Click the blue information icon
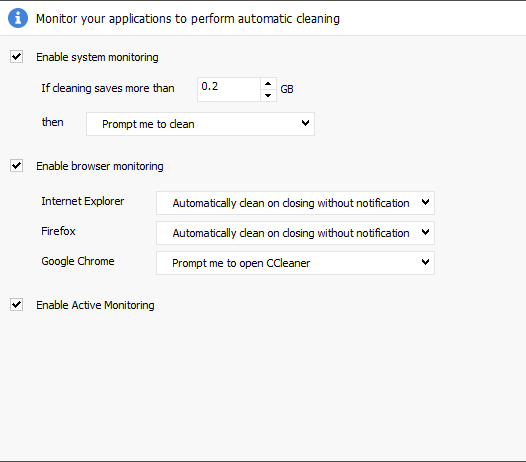This screenshot has width=526, height=462. pyautogui.click(x=18, y=18)
